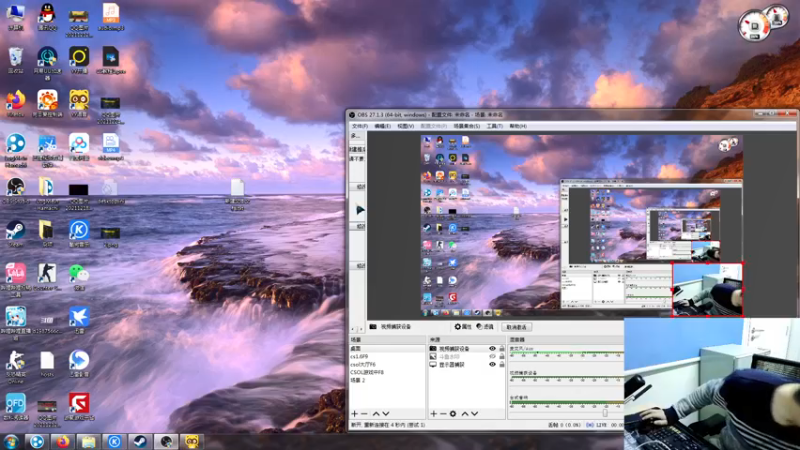Move selected scene down in Scenes list
800x450 pixels.
point(386,414)
